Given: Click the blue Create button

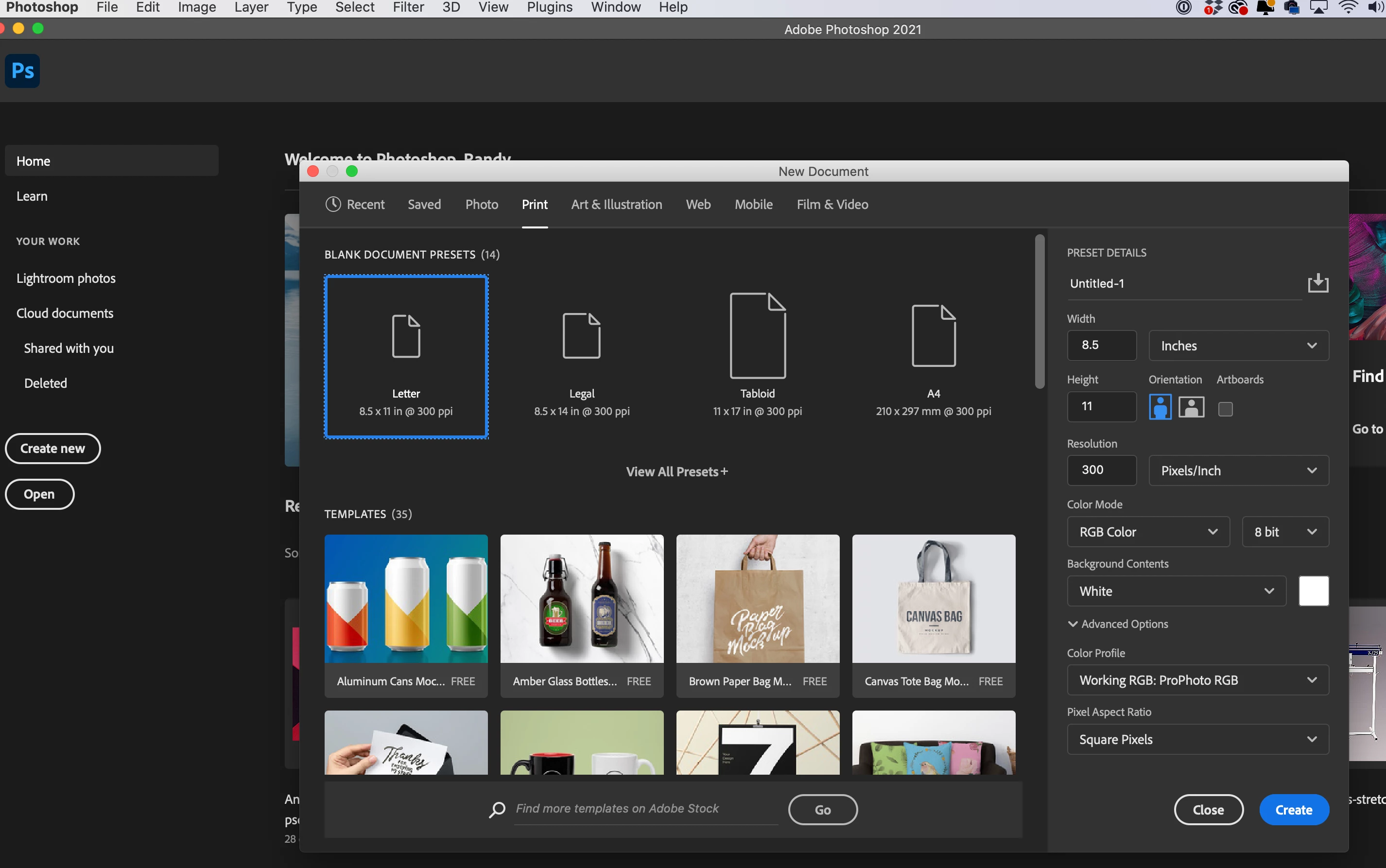Looking at the screenshot, I should click(1294, 810).
